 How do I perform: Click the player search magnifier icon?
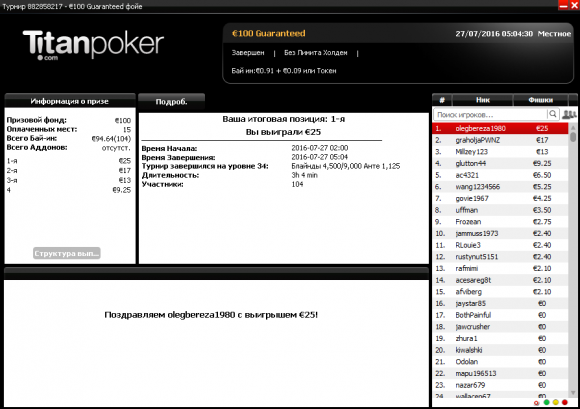[x=552, y=114]
